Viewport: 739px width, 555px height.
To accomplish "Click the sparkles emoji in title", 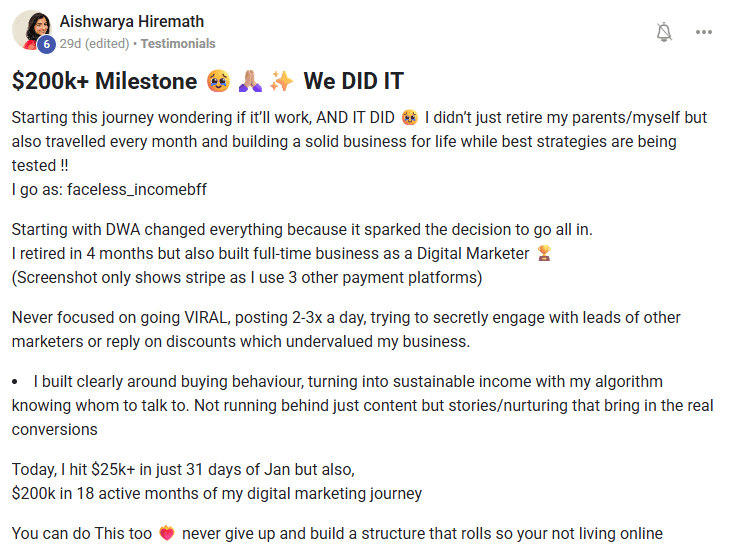I will coord(279,81).
